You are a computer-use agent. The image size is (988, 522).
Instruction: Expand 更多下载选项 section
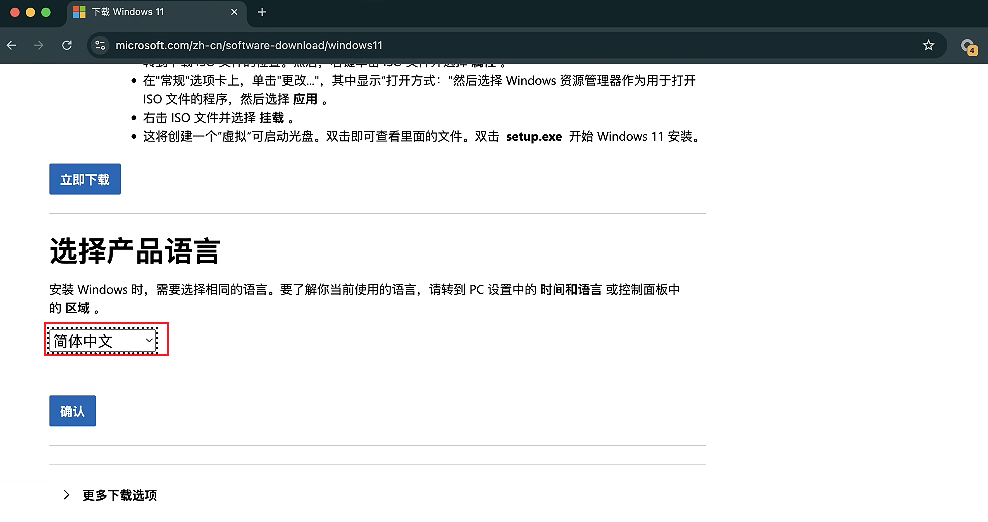click(x=110, y=496)
